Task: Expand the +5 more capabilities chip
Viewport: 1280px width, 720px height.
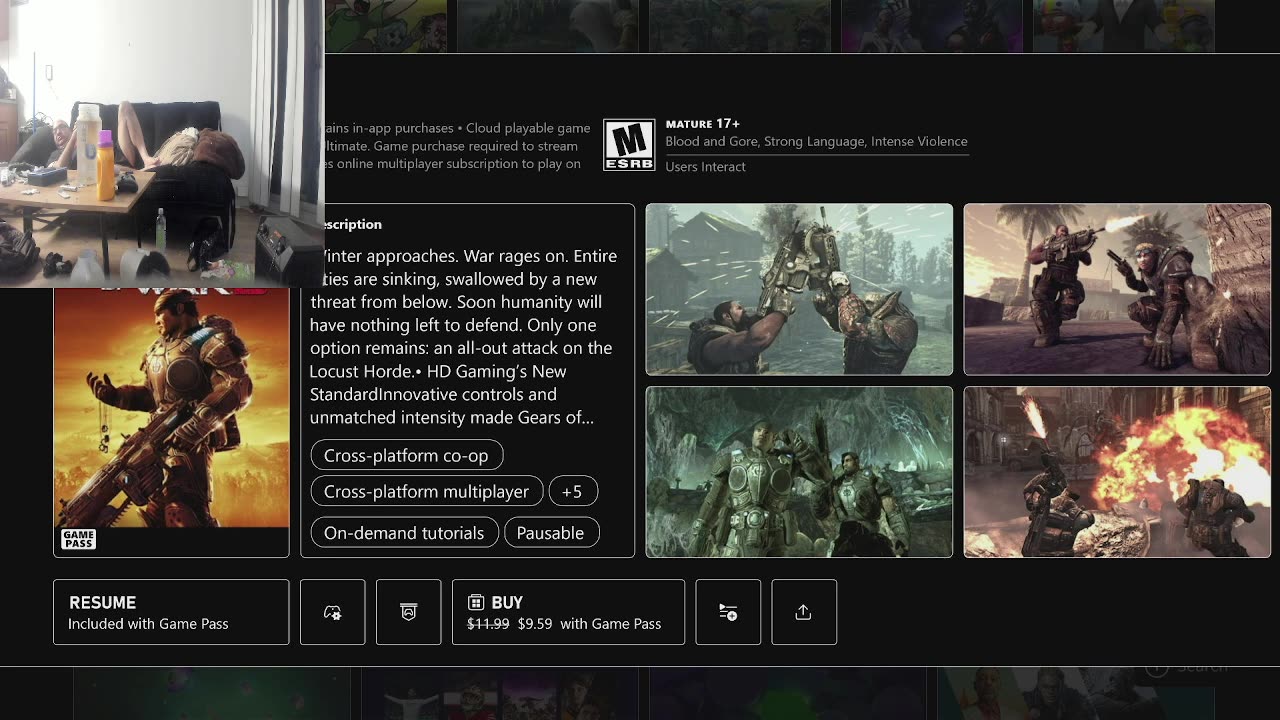Action: 572,491
